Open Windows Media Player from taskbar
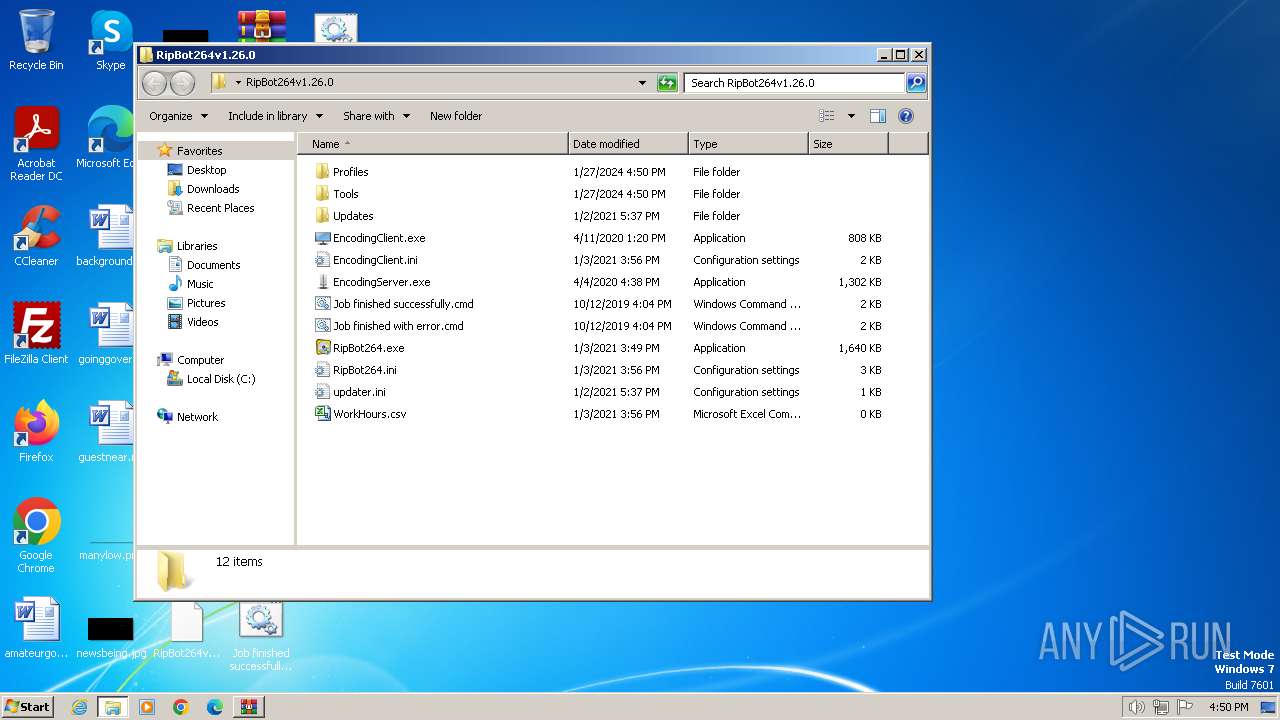 [147, 707]
